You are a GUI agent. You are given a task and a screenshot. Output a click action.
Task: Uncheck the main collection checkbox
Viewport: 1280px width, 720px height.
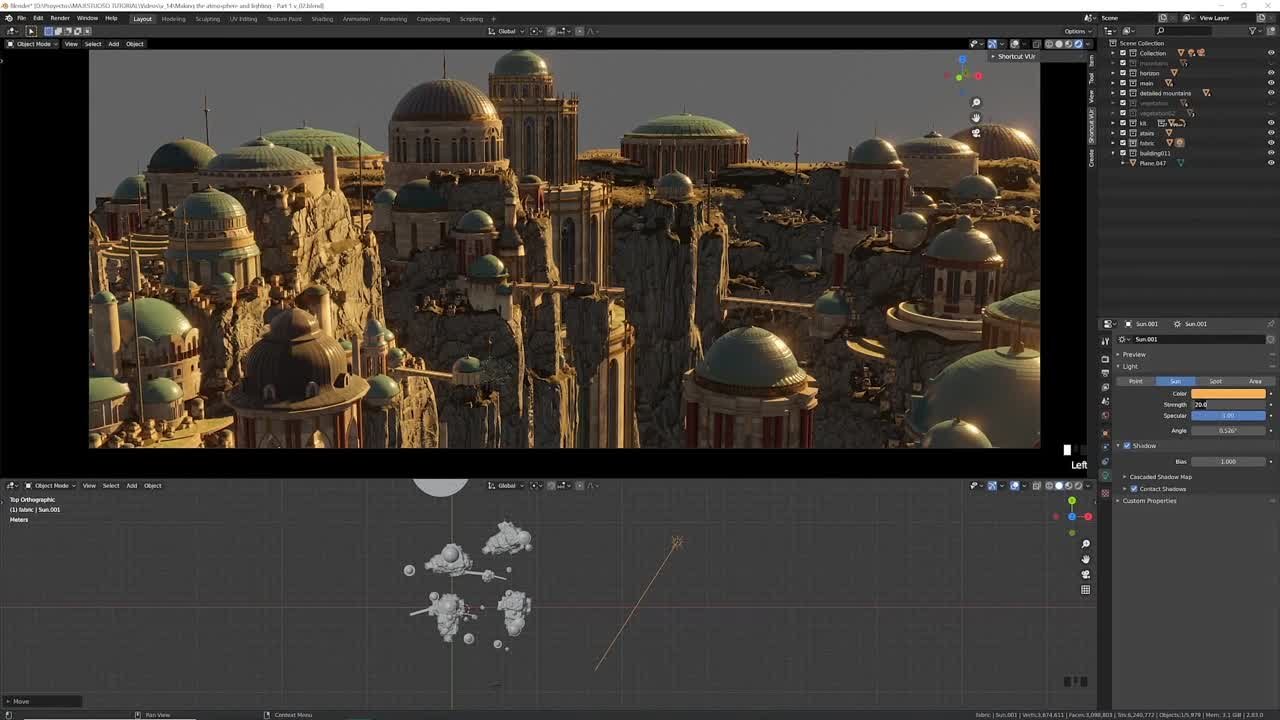point(1123,83)
